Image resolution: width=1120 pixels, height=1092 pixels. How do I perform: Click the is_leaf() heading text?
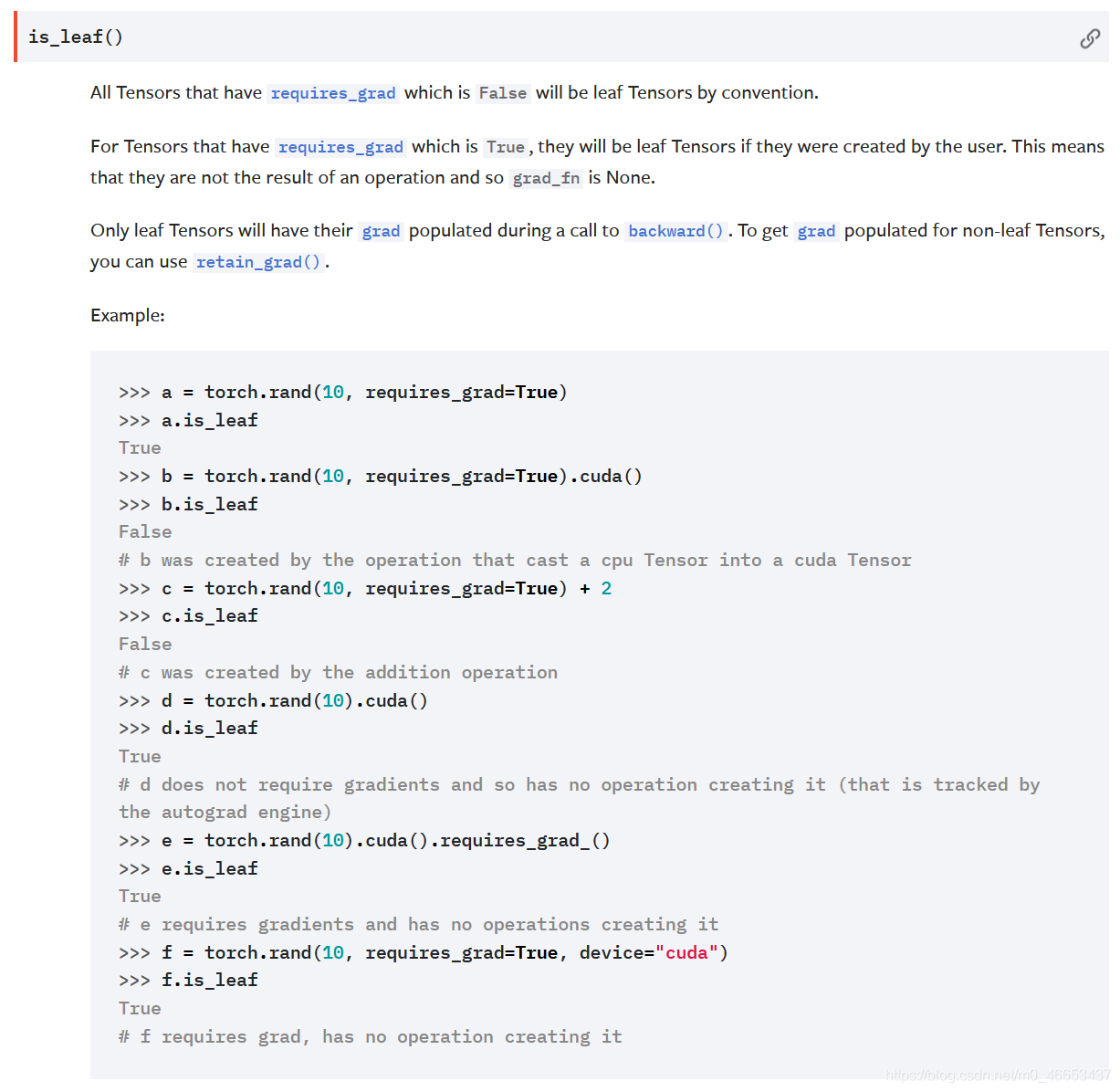click(x=76, y=37)
